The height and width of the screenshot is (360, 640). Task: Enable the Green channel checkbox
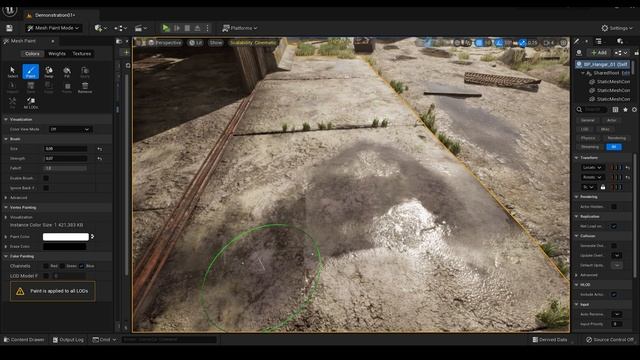tap(62, 266)
